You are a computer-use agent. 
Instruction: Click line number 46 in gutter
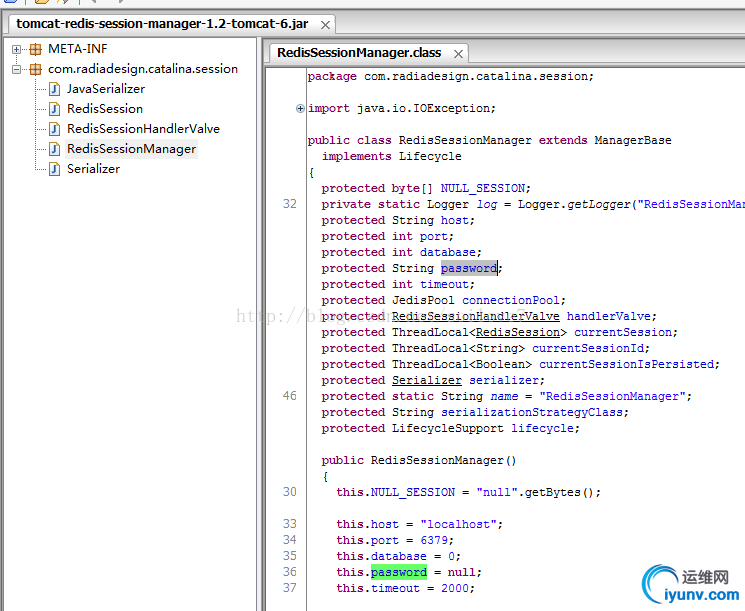290,396
